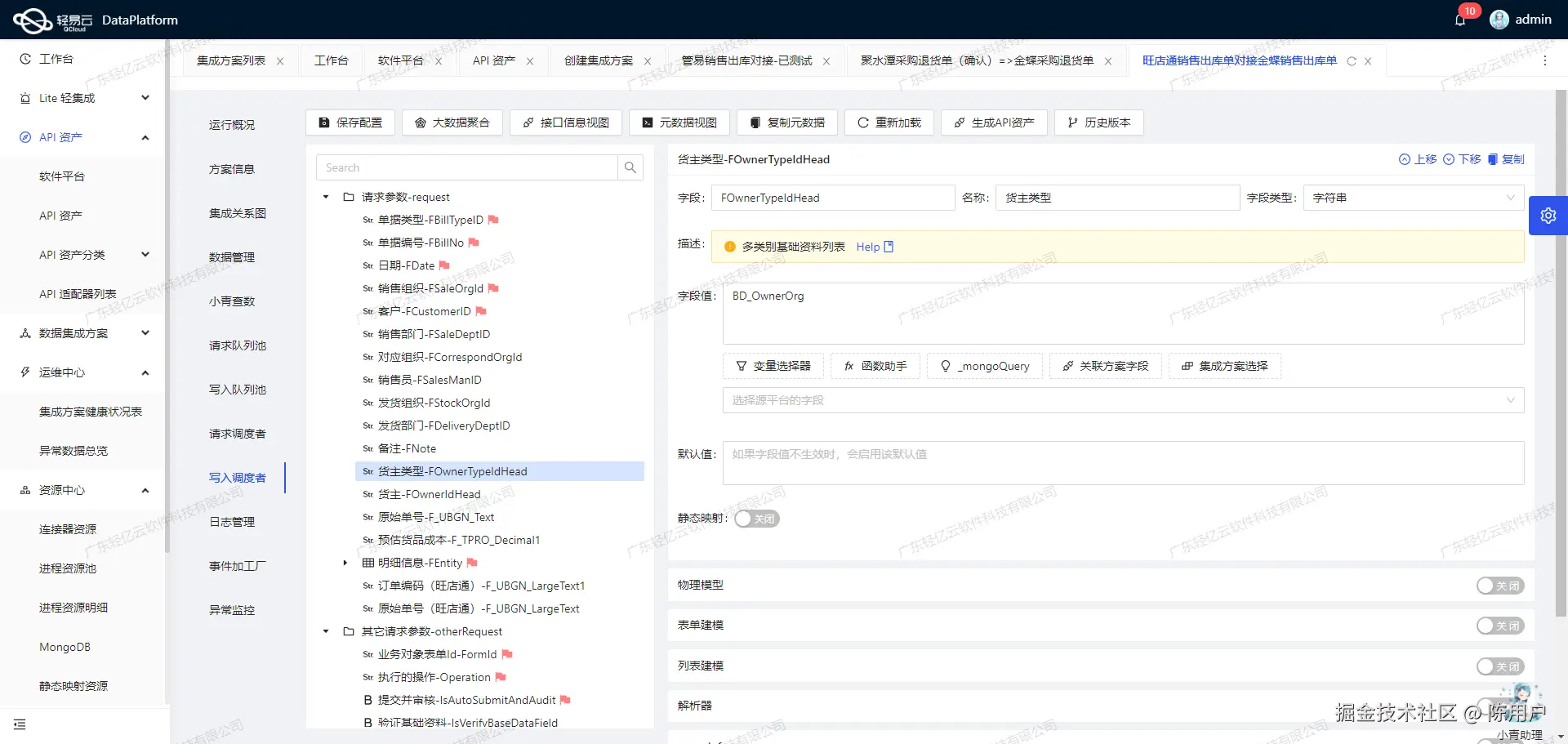Collapse the 请求参数-request tree node
The image size is (1568, 744).
point(325,197)
